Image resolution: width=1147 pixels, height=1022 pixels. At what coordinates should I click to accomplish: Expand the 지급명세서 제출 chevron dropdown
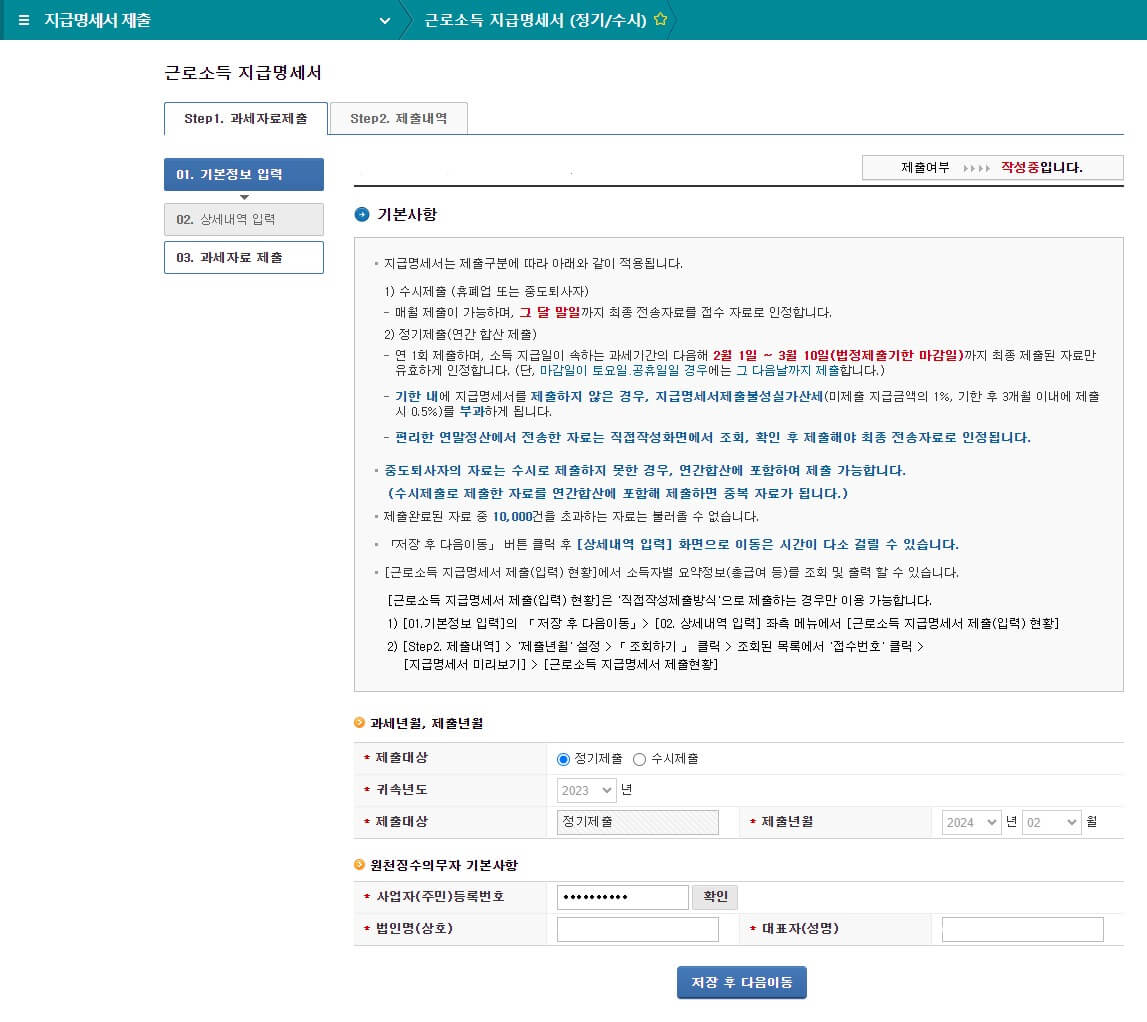point(385,21)
